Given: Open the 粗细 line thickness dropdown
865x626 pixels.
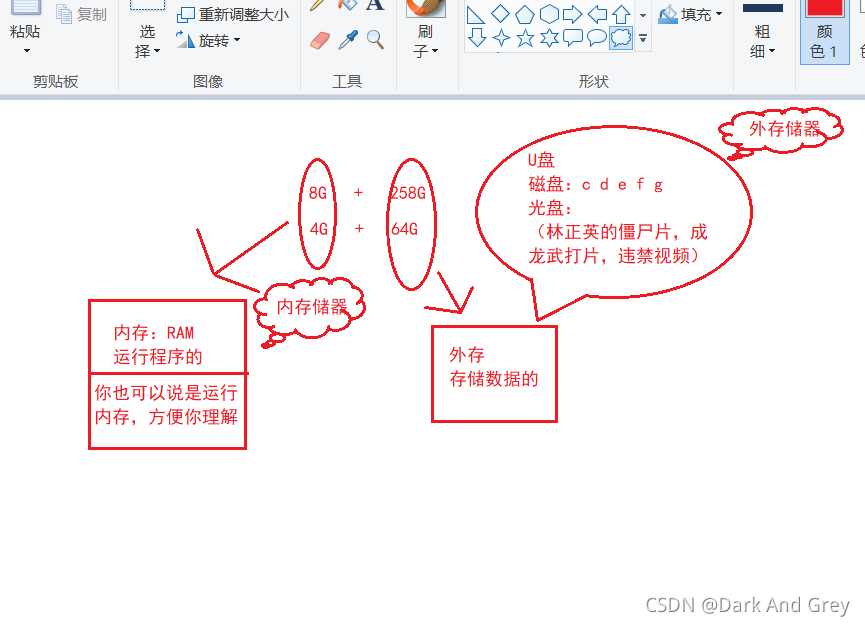Looking at the screenshot, I should (x=772, y=51).
